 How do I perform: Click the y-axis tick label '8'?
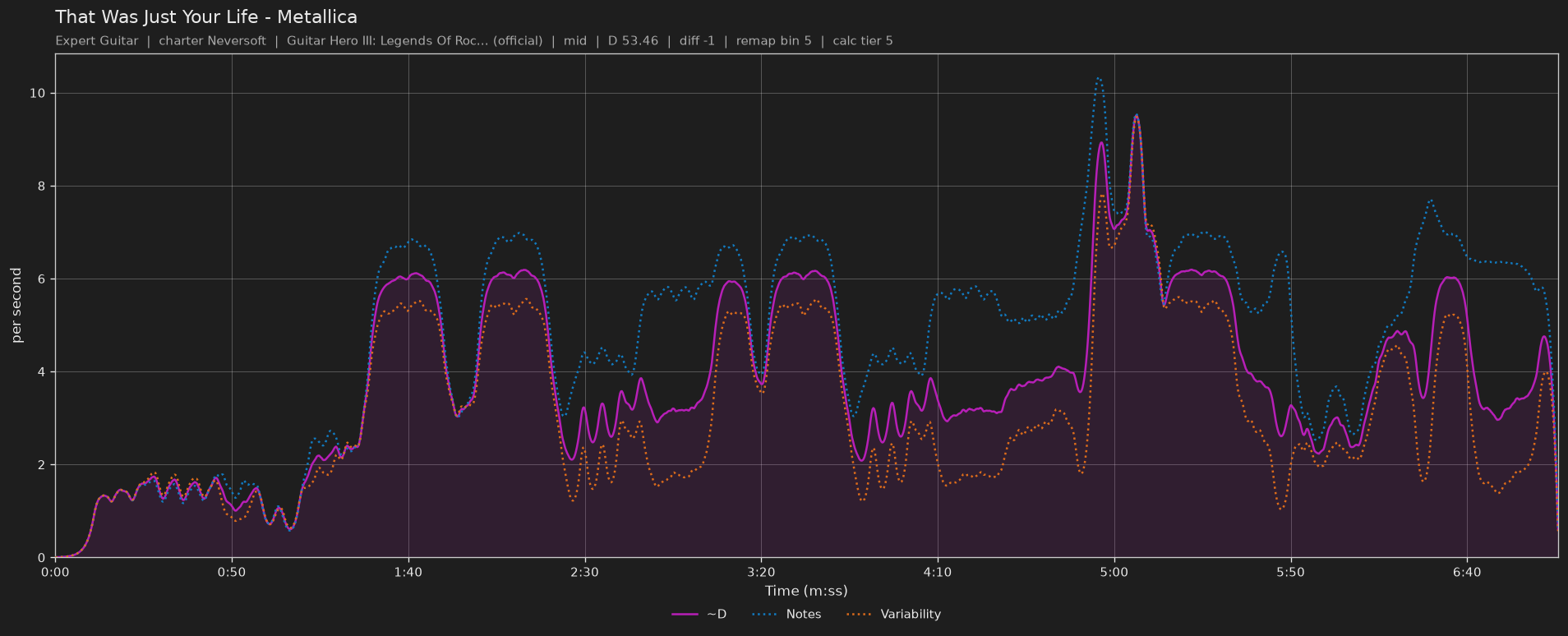click(x=41, y=187)
